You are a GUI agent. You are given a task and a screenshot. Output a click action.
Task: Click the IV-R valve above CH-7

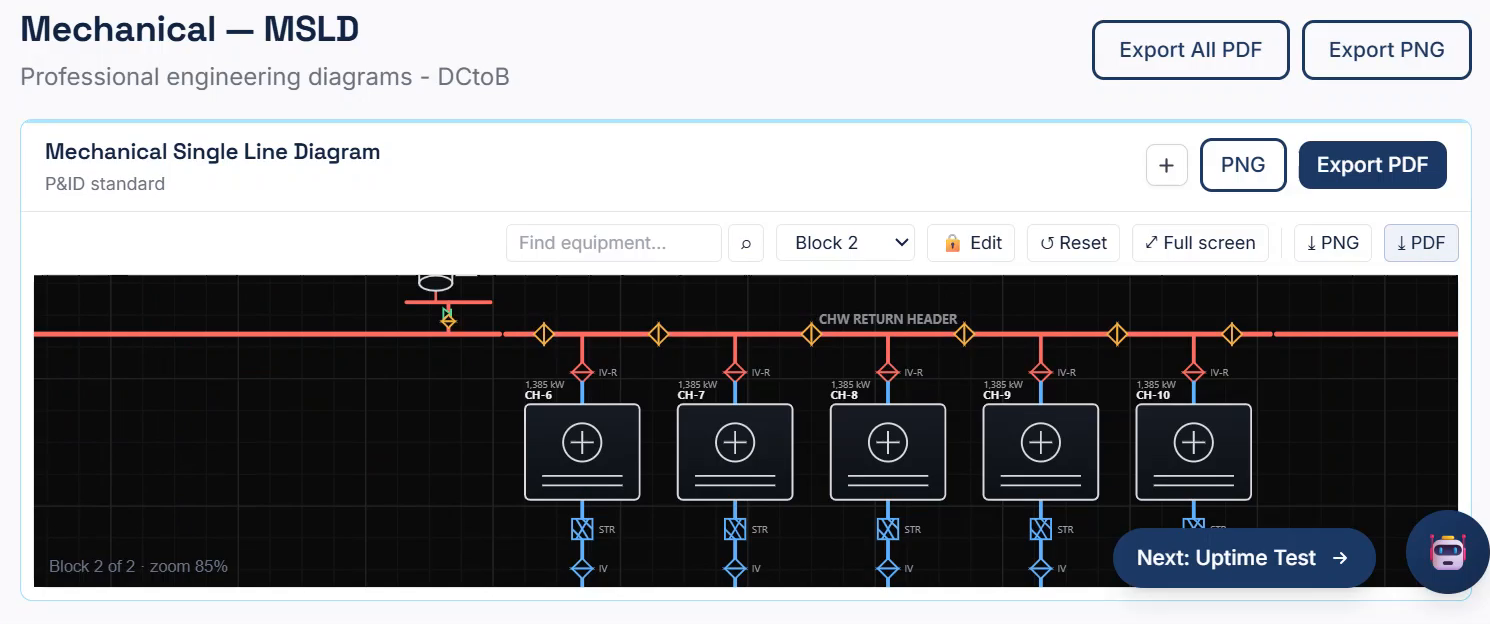[x=735, y=372]
